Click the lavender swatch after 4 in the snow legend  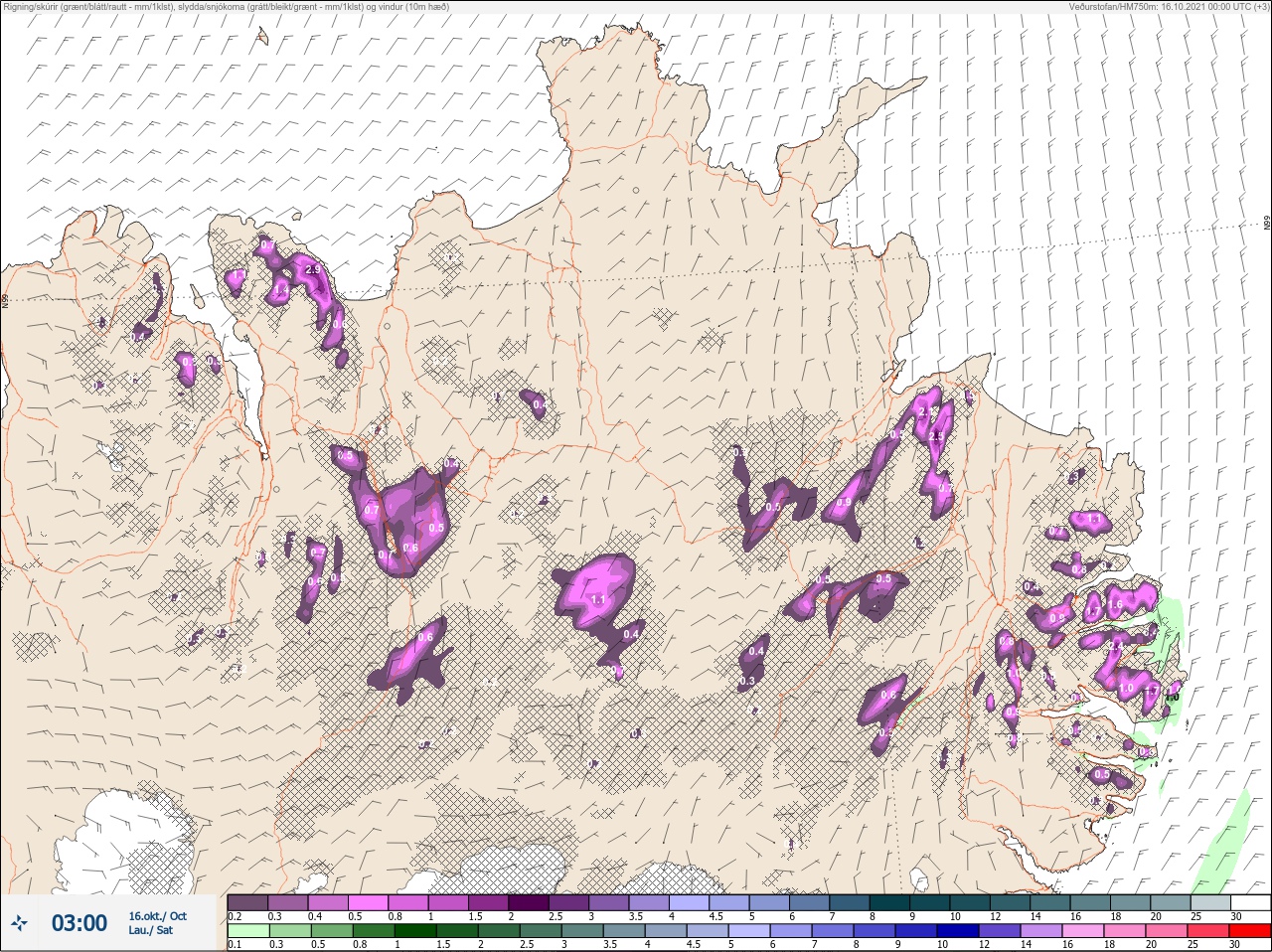coord(691,902)
